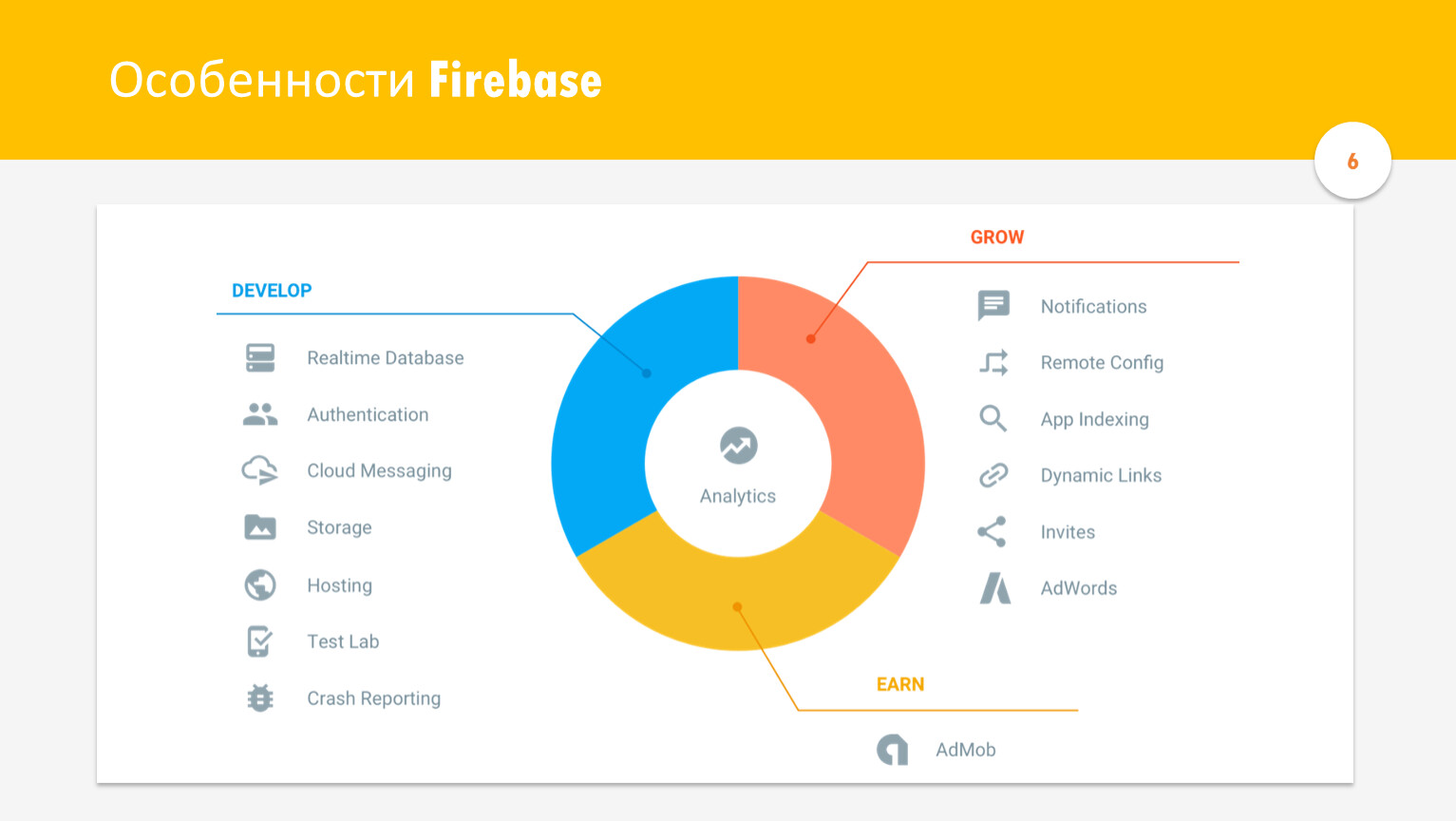Click the Invites share icon
This screenshot has height=821, width=1456.
click(993, 531)
